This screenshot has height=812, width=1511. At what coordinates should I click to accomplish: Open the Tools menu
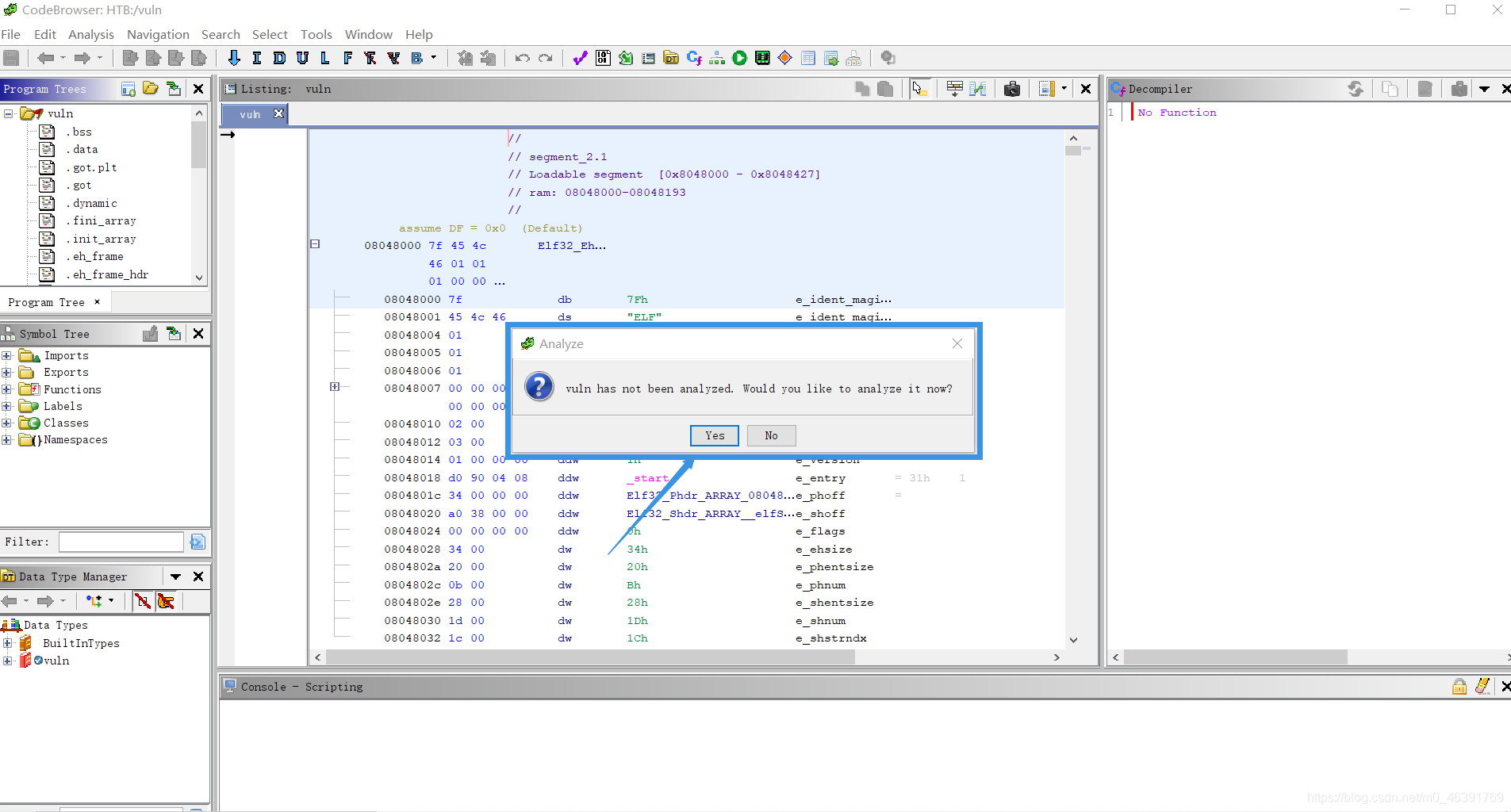(x=316, y=34)
